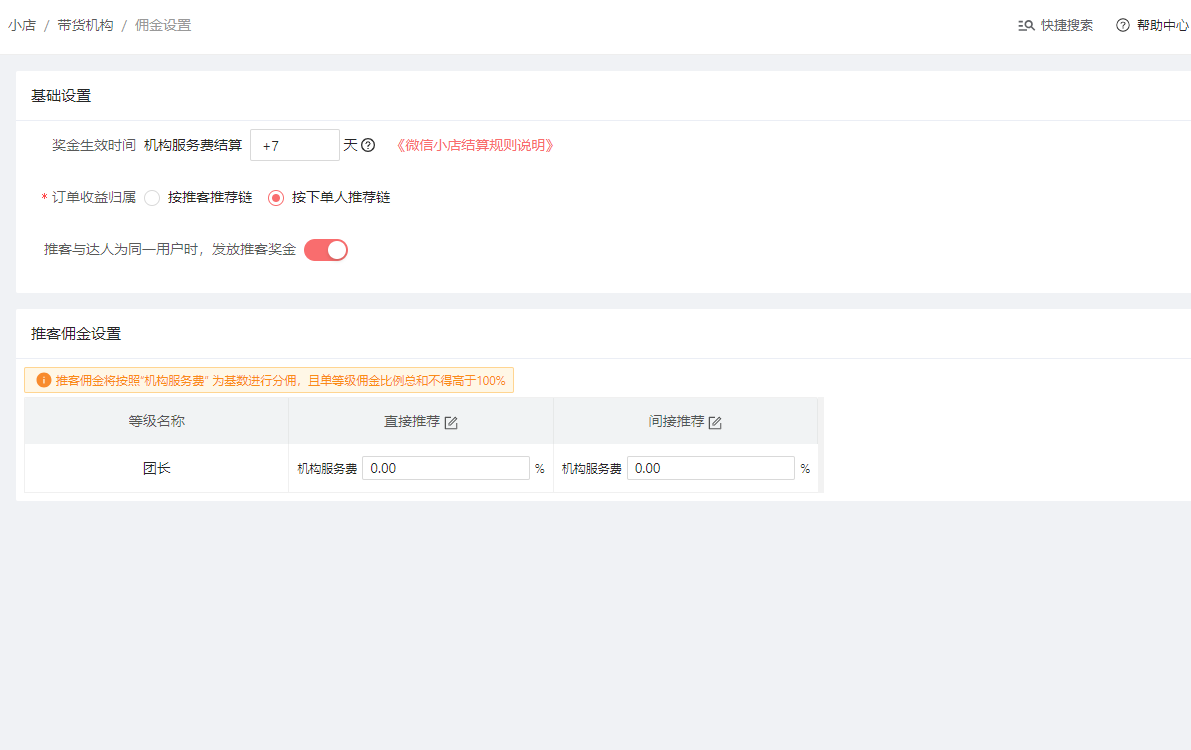Click the 间接推荐 机构服务费 percentage field
Viewport: 1191px width, 750px height.
tap(710, 468)
